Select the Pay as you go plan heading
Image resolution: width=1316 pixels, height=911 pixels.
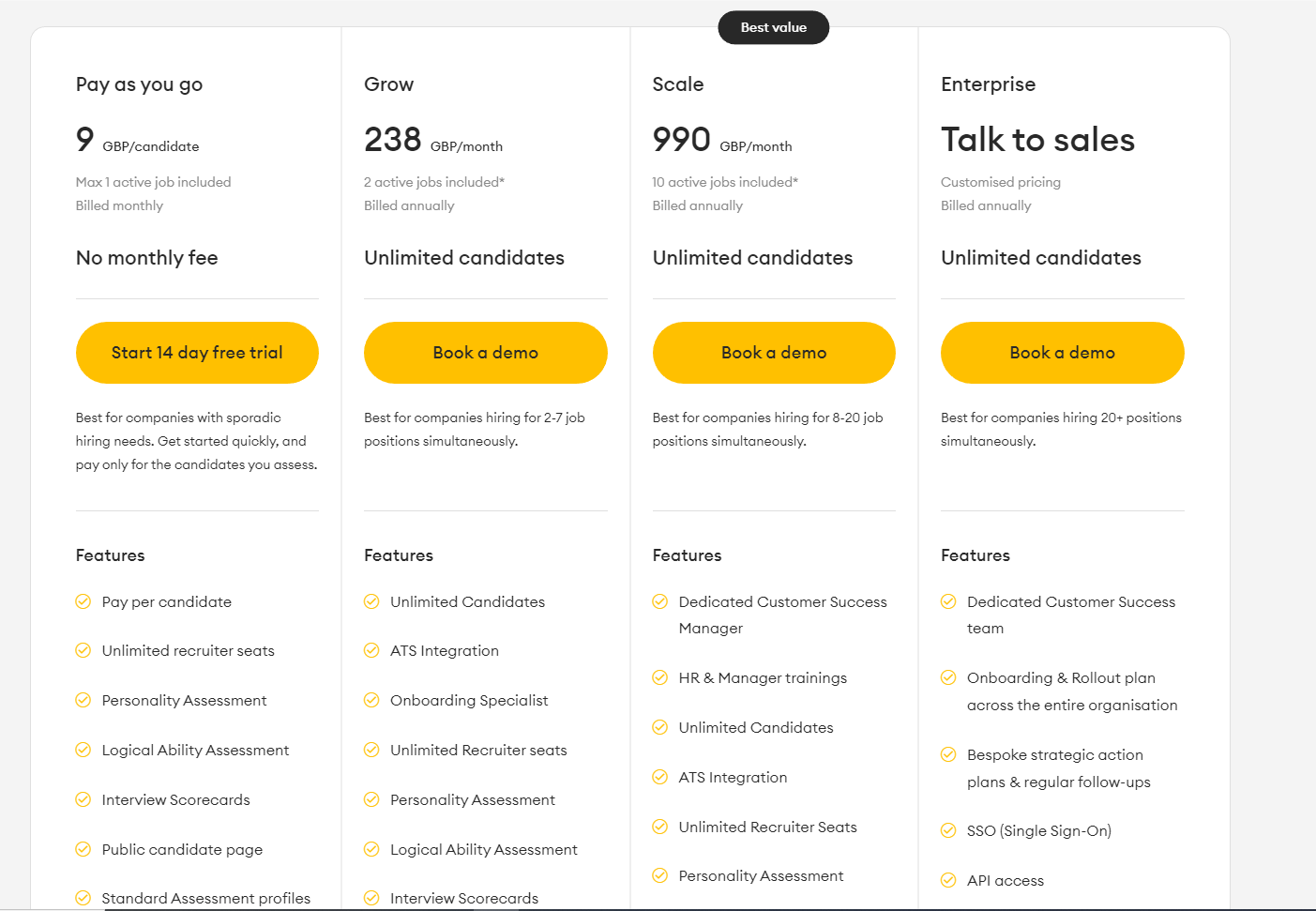point(138,84)
